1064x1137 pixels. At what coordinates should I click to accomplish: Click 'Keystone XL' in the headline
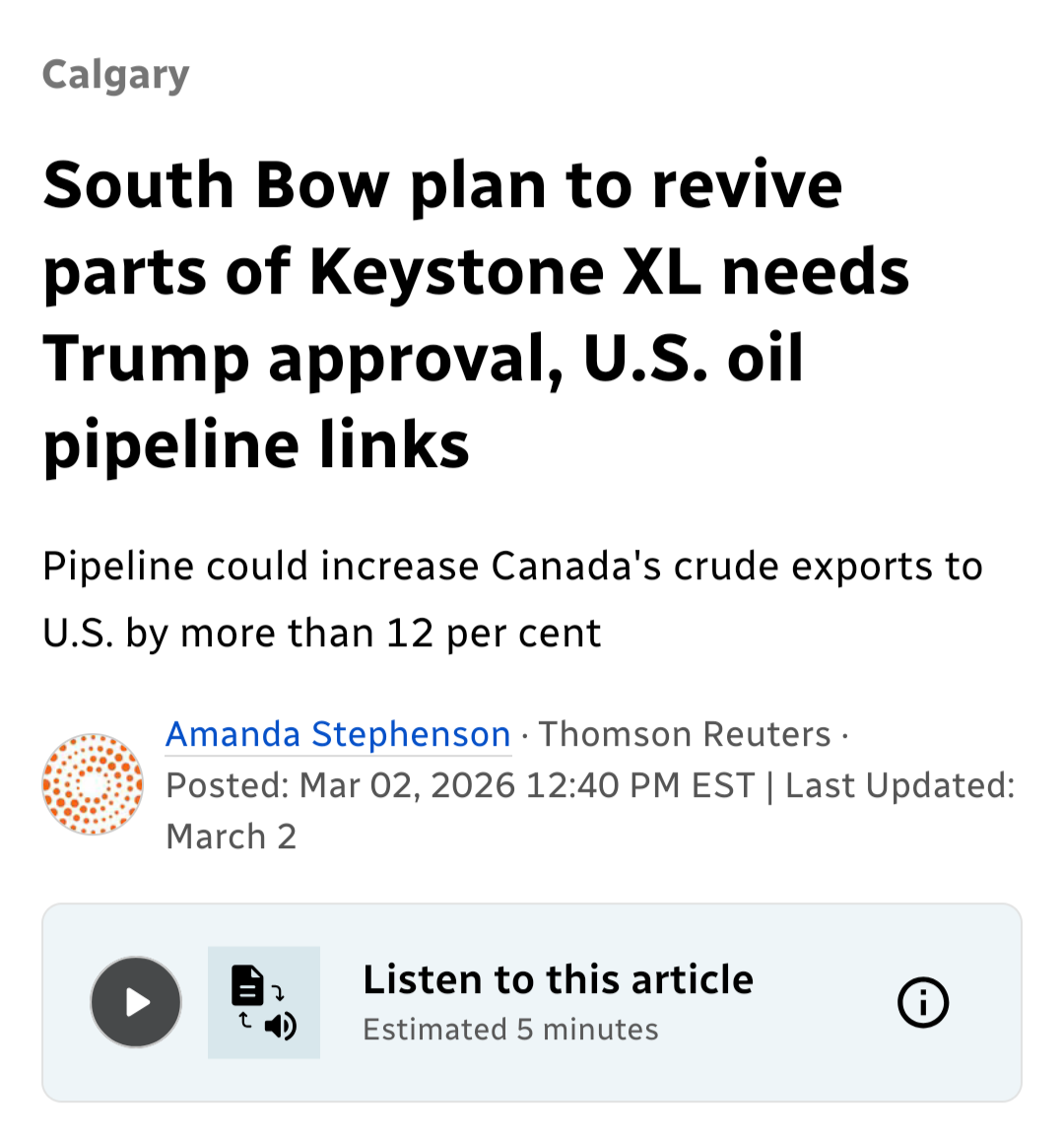point(505,272)
